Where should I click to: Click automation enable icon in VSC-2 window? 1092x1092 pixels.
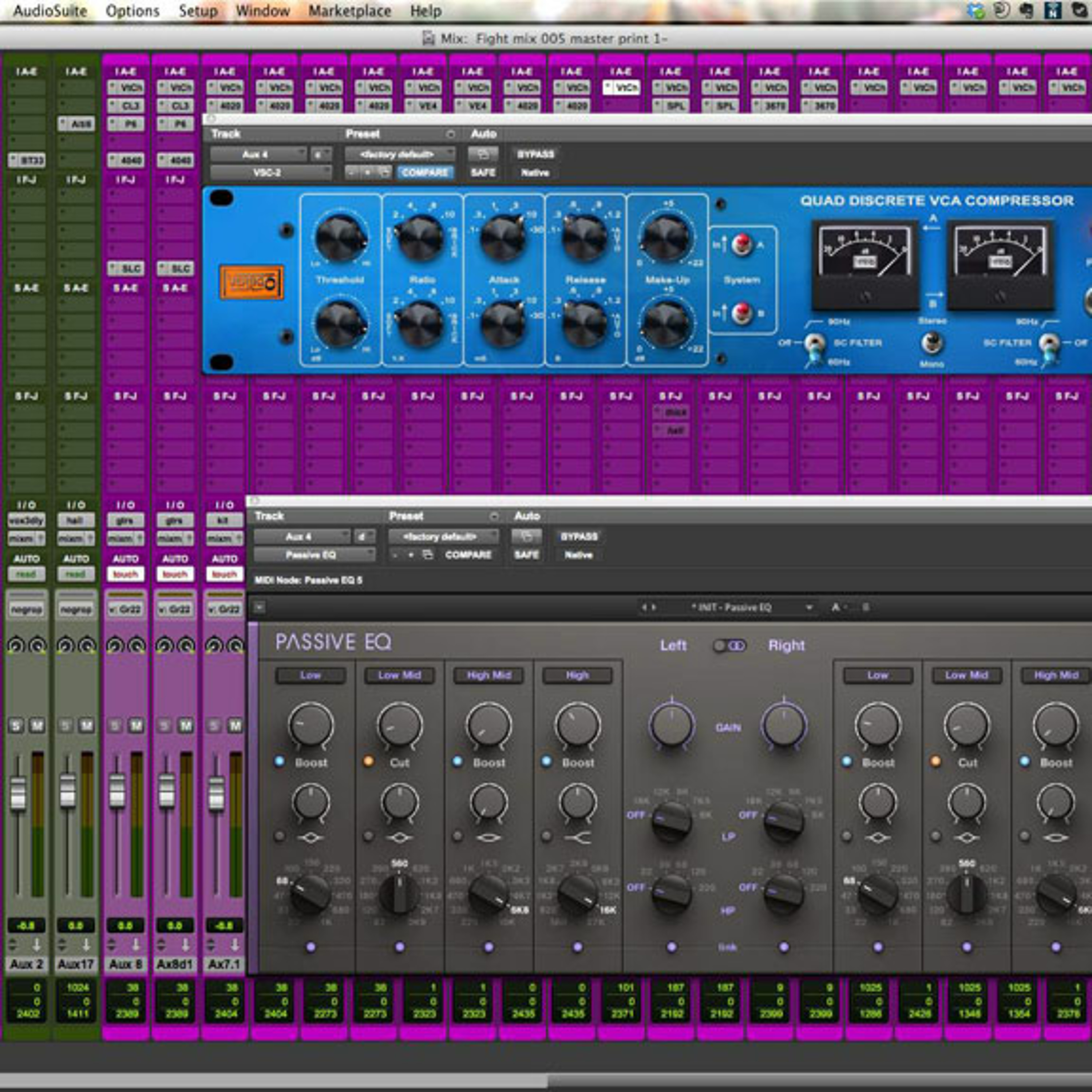click(483, 154)
